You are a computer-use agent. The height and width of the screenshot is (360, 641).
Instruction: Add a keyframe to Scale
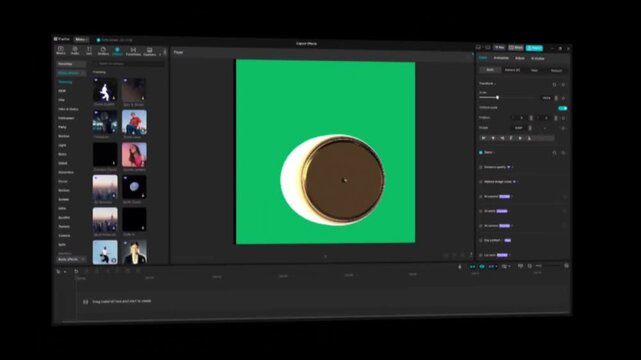pos(563,98)
